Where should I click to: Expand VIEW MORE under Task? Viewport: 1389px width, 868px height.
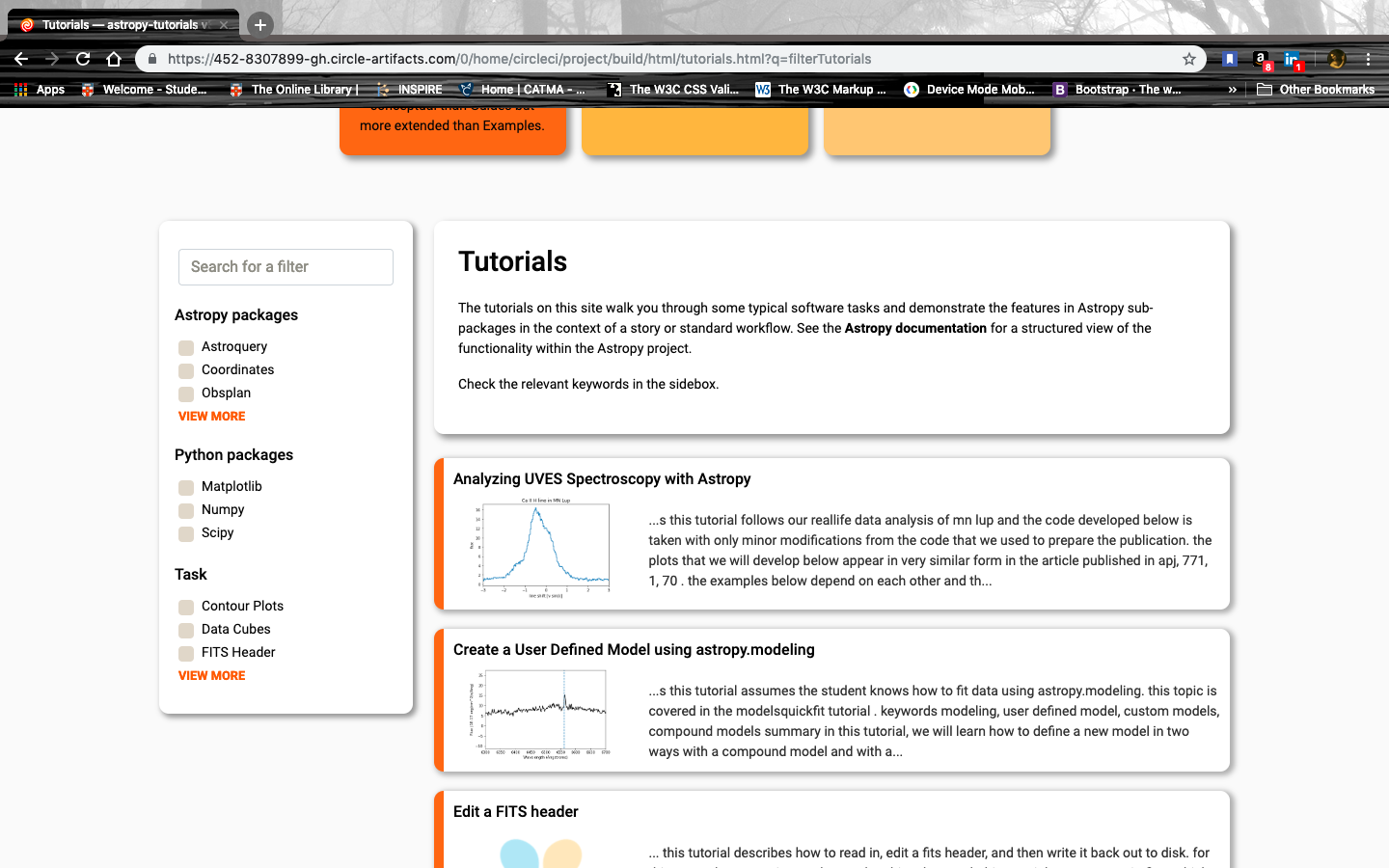[211, 676]
